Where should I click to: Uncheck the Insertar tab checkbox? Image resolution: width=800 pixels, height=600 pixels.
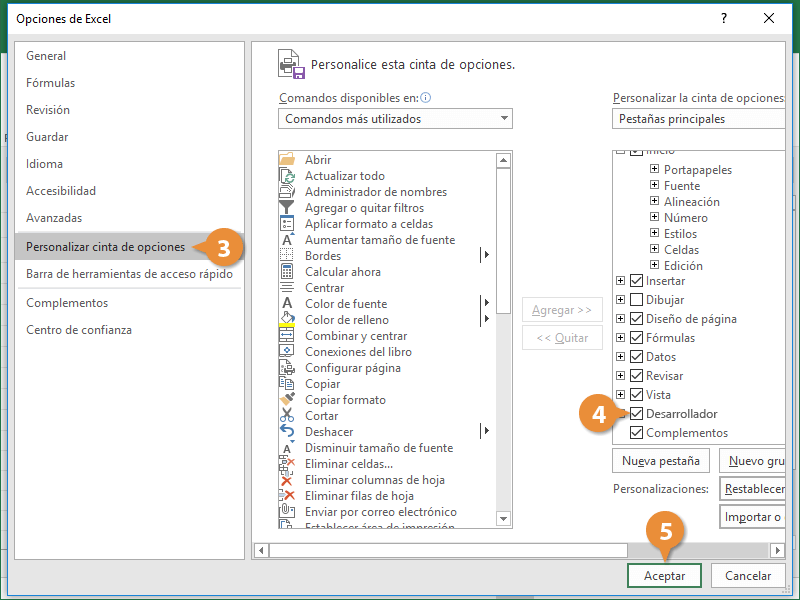tap(636, 281)
